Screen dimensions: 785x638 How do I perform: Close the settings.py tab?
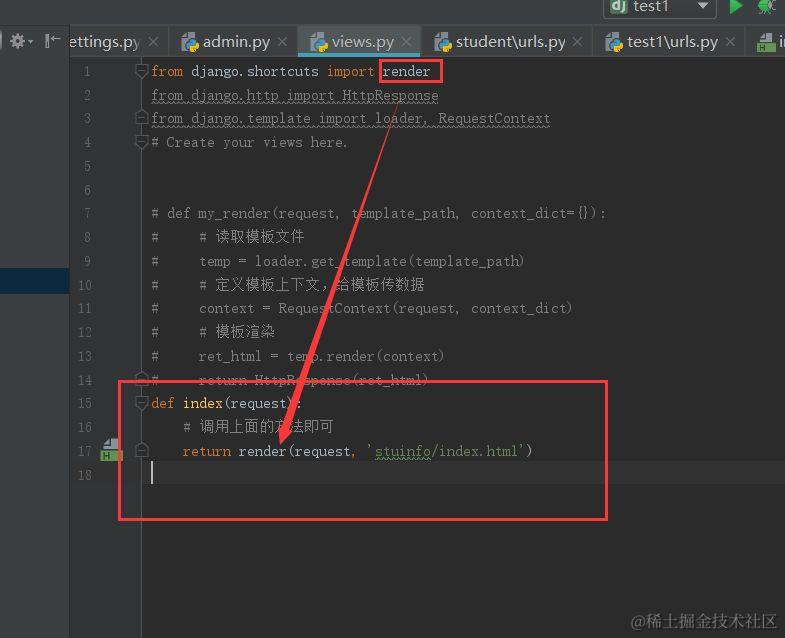[x=154, y=42]
